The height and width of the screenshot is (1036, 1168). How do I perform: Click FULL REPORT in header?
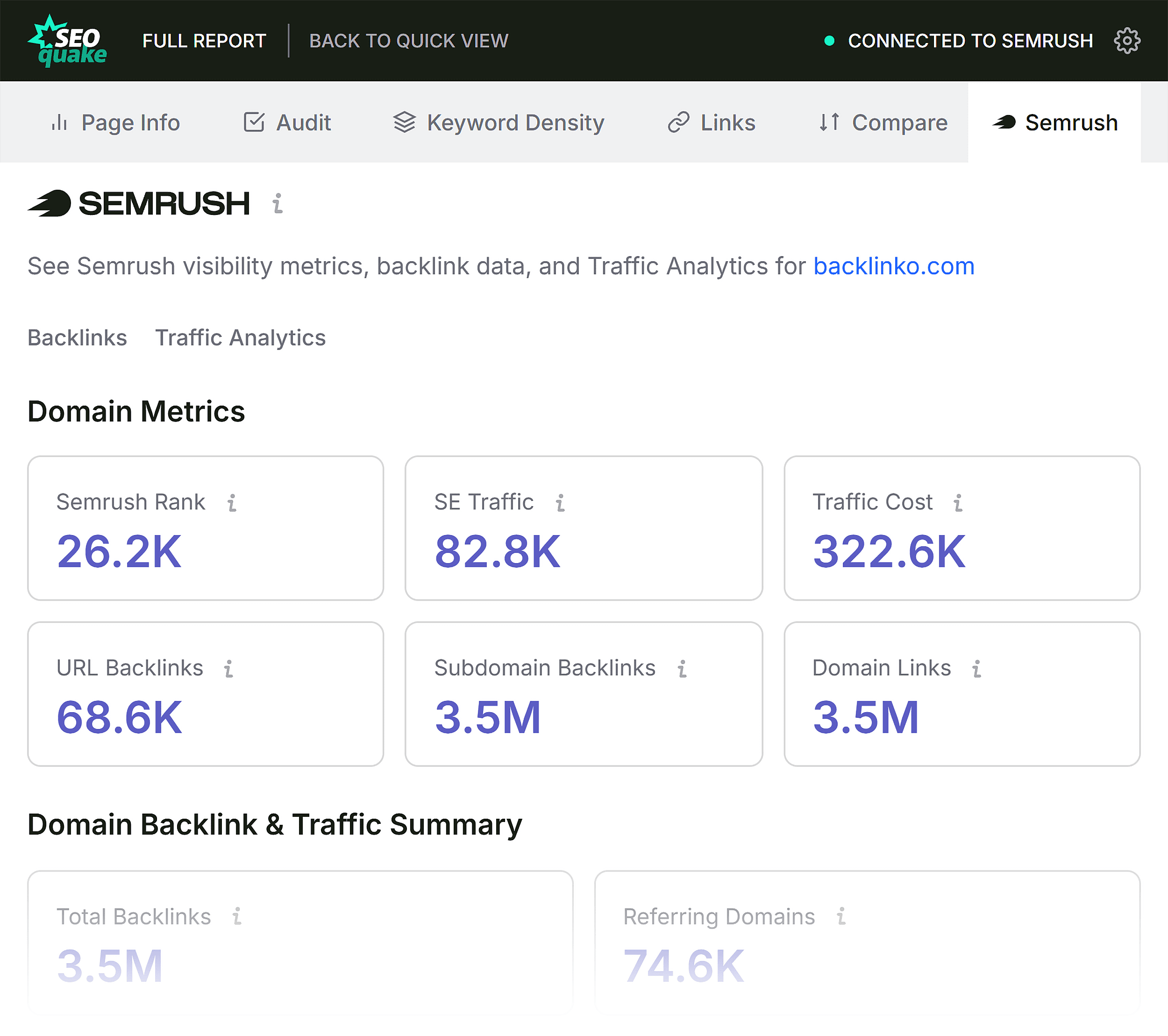[204, 41]
